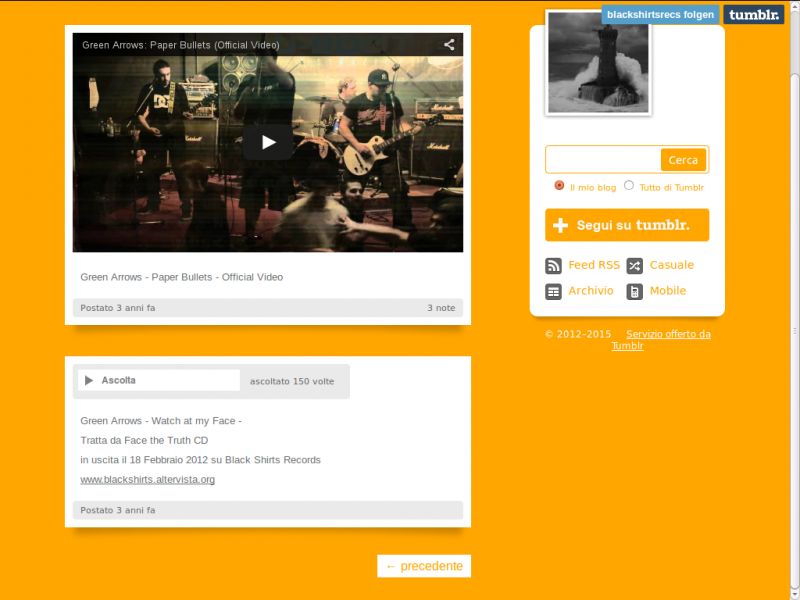The width and height of the screenshot is (800, 600).
Task: Click the tumblr logo button at top
Action: click(754, 15)
